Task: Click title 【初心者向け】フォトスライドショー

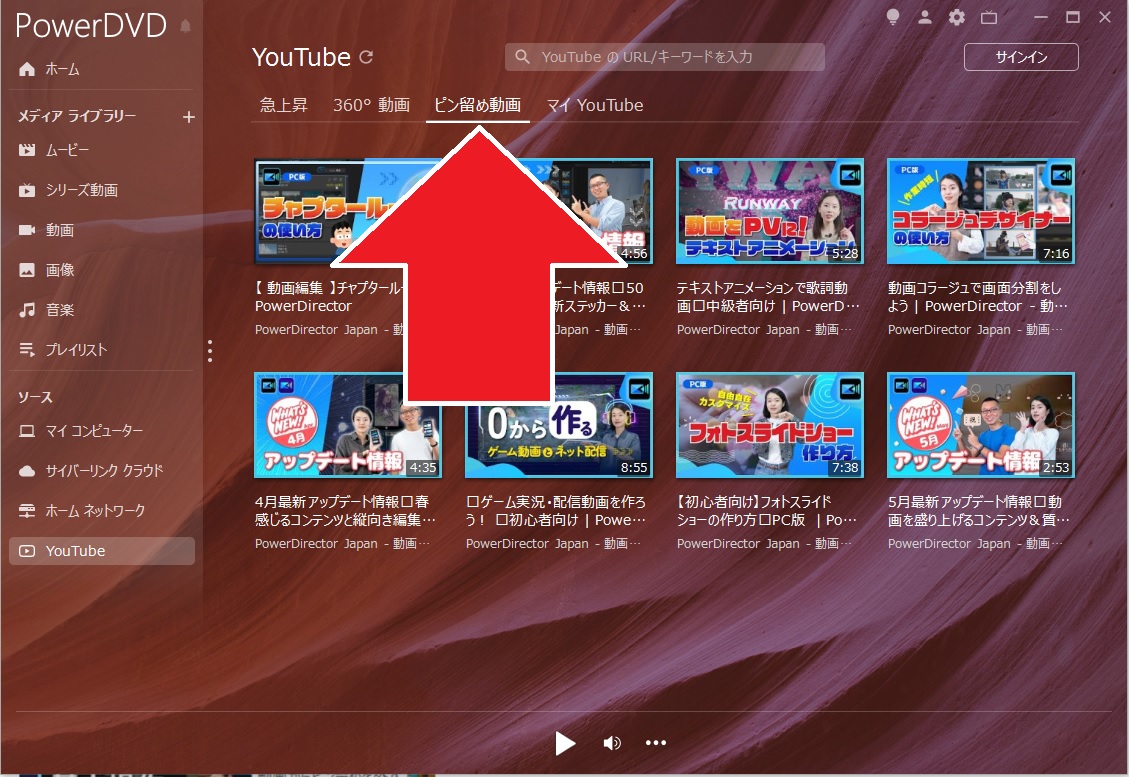Action: point(767,511)
